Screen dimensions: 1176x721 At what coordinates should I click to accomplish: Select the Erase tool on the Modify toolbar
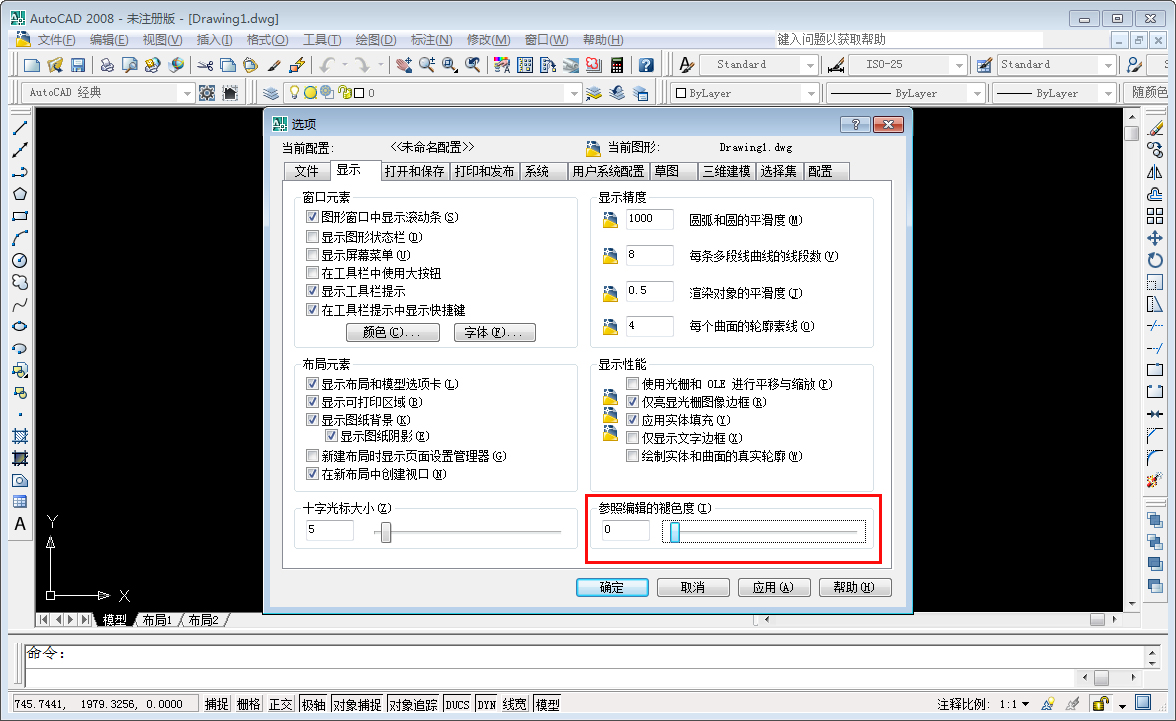pyautogui.click(x=1157, y=129)
